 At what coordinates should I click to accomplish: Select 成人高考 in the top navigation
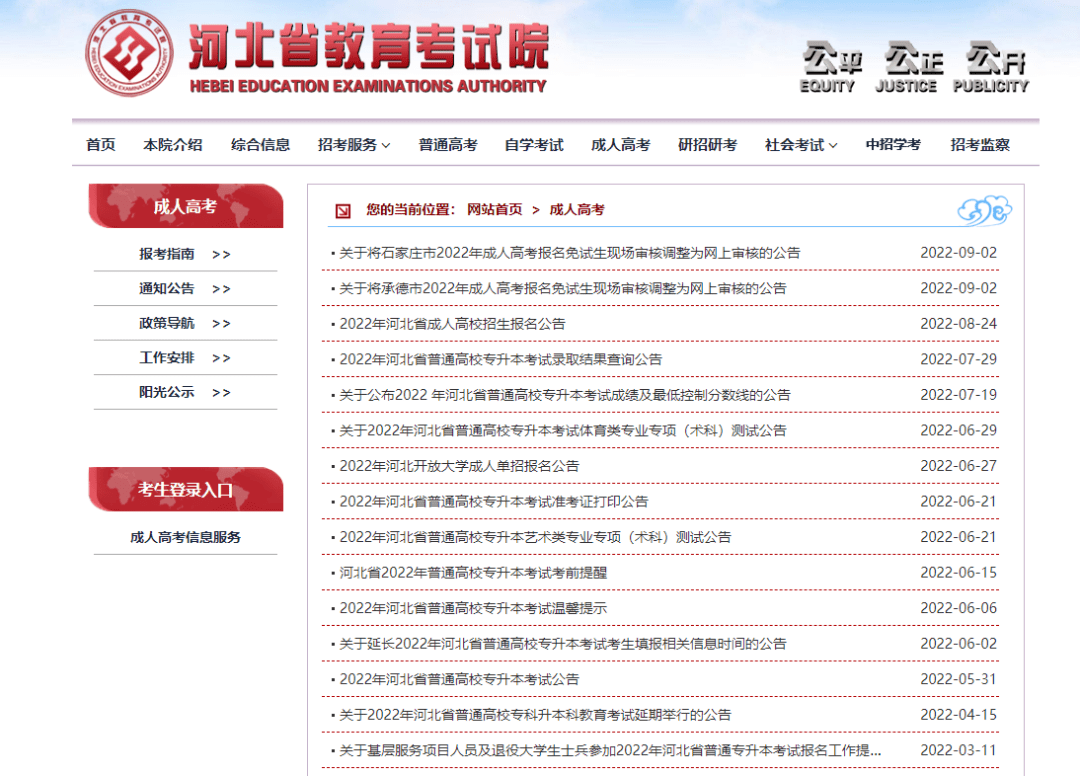click(x=621, y=145)
